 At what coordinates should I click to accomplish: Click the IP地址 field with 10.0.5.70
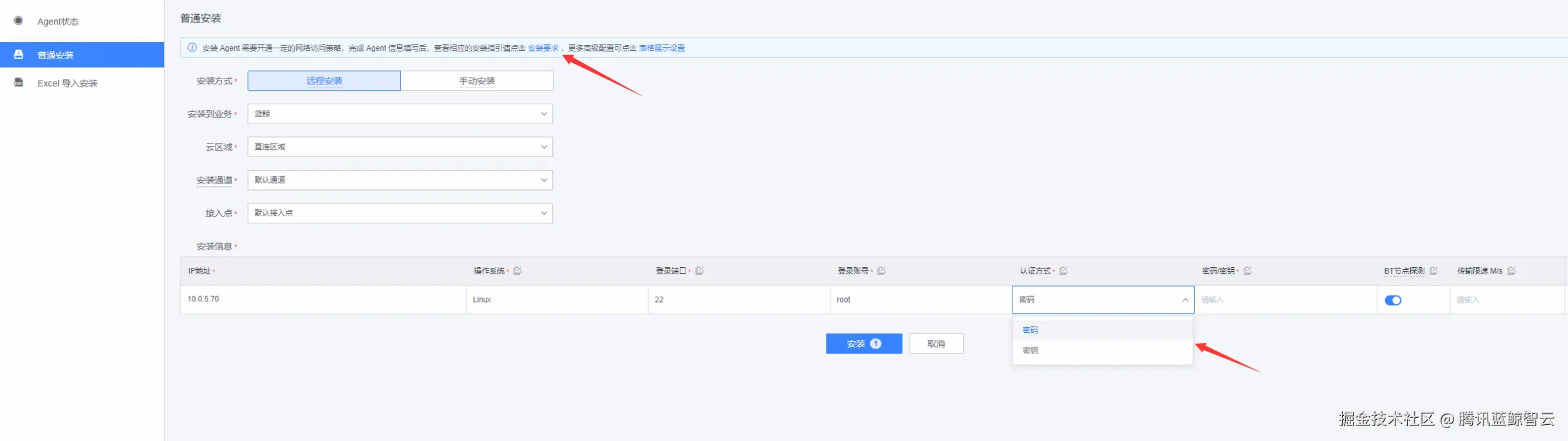point(323,299)
